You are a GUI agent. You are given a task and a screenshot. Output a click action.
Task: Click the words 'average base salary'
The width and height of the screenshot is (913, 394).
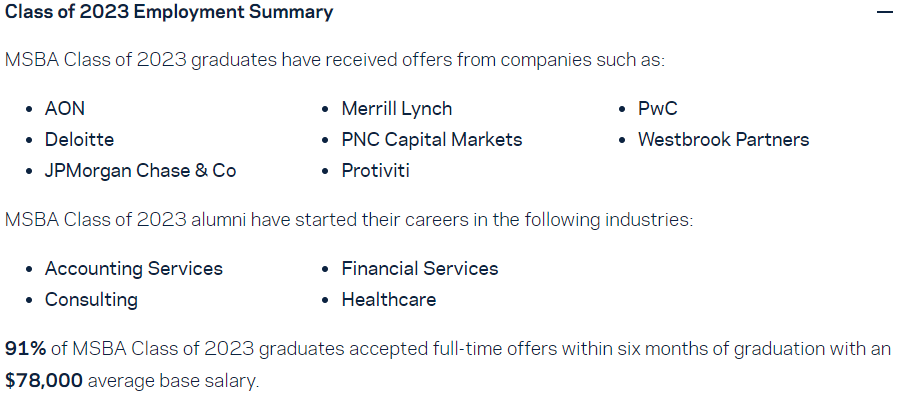coord(172,381)
